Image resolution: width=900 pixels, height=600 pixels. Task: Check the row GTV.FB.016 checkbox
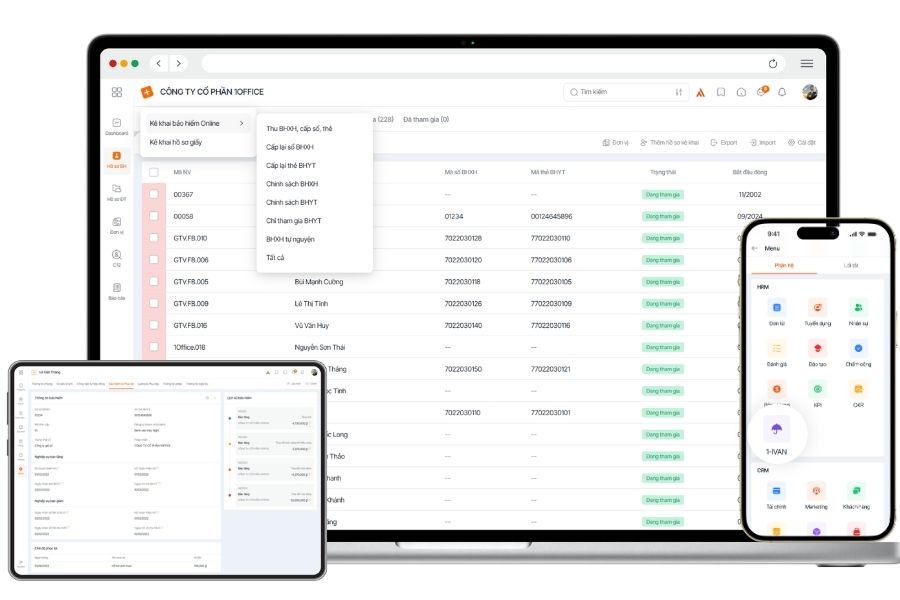[154, 325]
